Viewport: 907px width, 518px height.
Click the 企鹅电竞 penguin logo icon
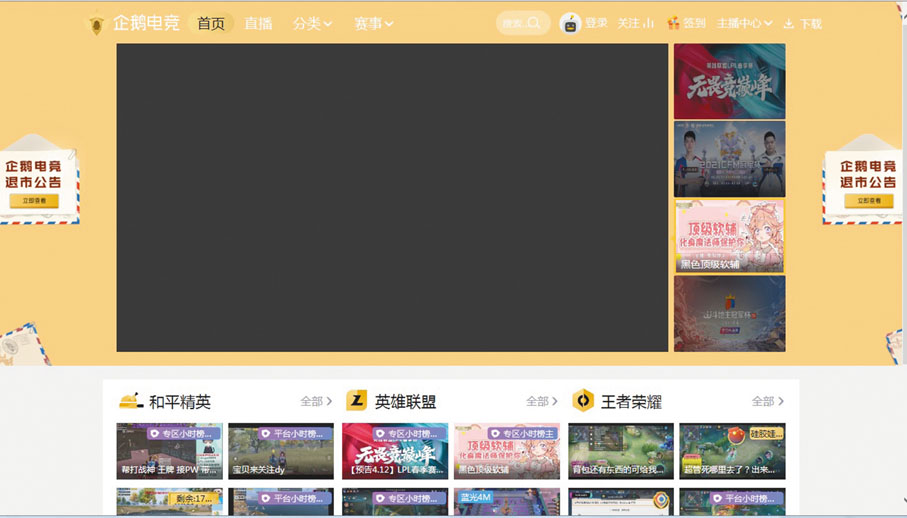tap(96, 24)
